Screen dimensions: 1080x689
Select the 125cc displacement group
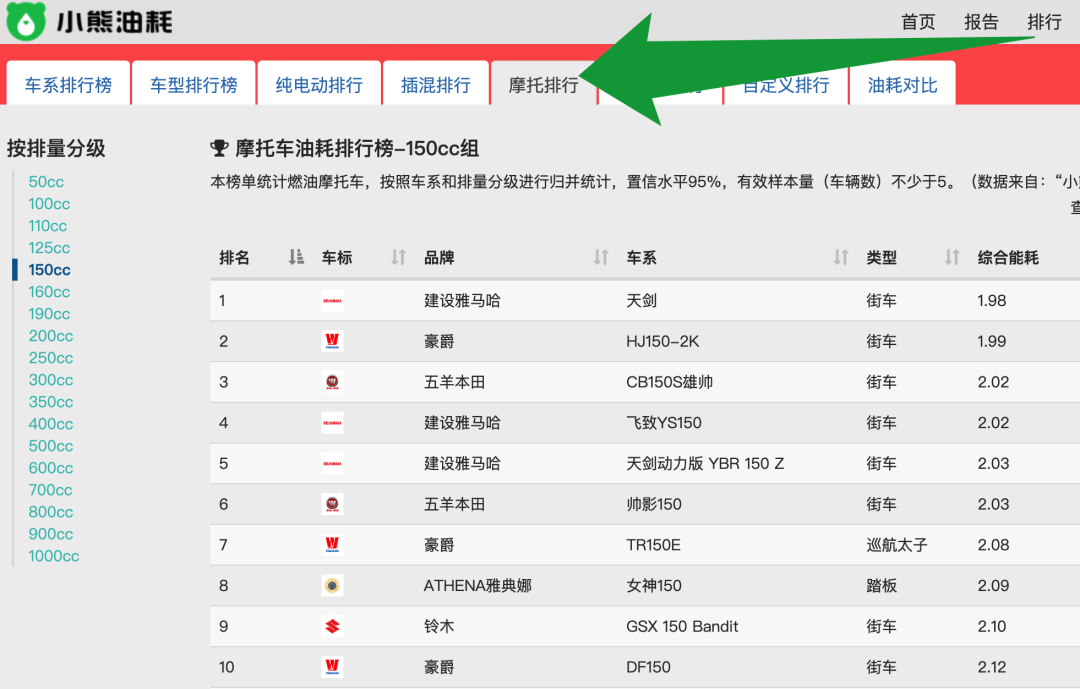(49, 248)
